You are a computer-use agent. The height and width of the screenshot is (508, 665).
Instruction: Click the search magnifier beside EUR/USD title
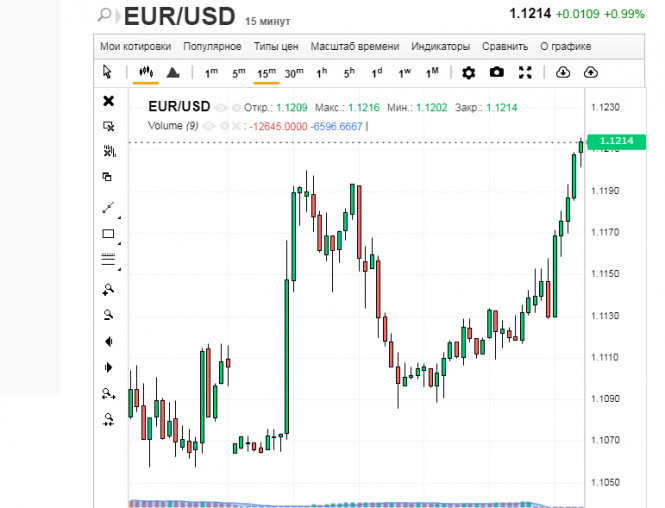(x=104, y=15)
